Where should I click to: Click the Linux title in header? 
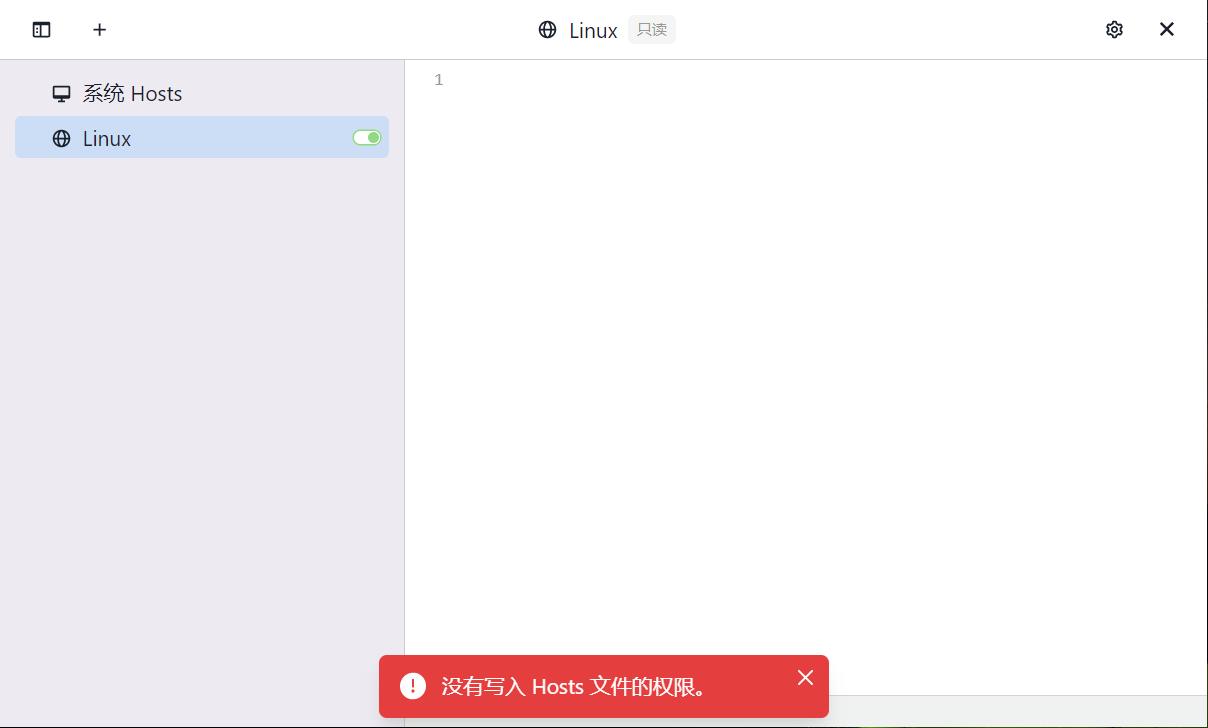(593, 31)
